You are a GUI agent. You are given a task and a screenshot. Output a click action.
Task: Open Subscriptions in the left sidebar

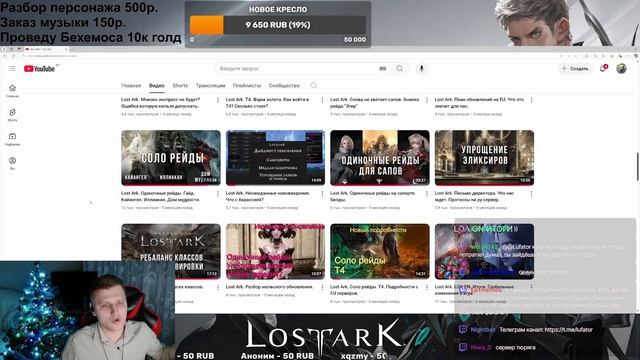(x=12, y=139)
